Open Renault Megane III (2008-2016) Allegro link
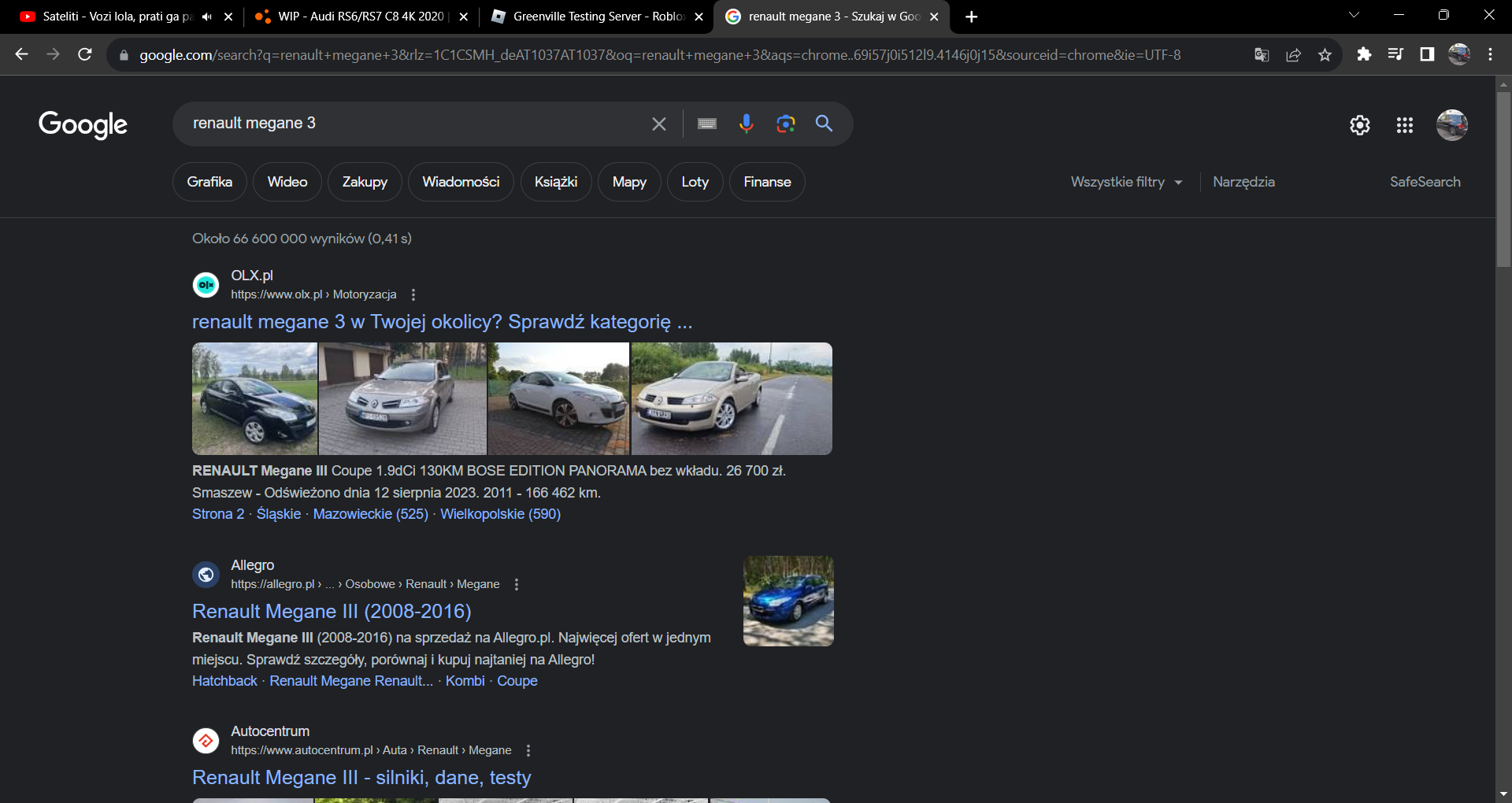Viewport: 1512px width, 803px height. pos(332,612)
